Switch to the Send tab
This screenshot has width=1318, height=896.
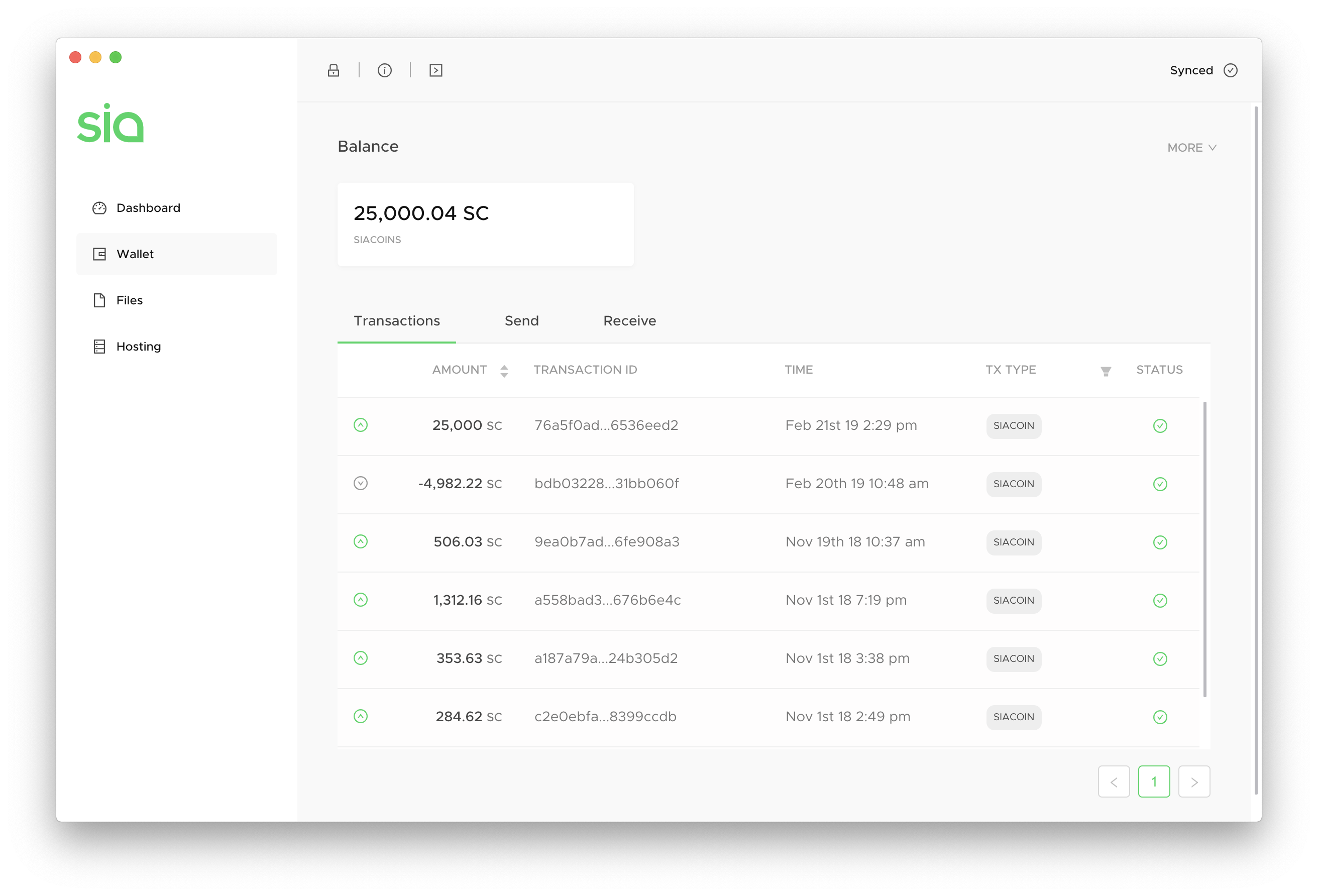click(x=522, y=321)
